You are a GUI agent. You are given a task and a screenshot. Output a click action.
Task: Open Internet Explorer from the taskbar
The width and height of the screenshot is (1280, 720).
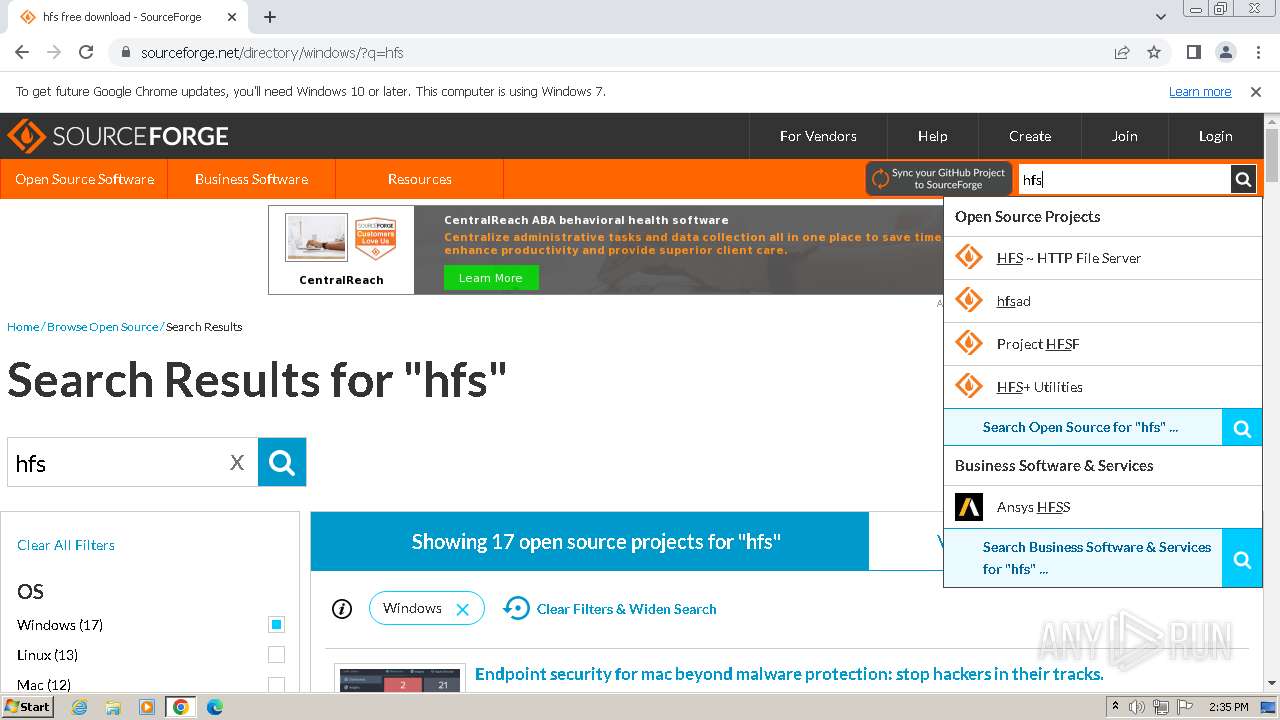79,707
